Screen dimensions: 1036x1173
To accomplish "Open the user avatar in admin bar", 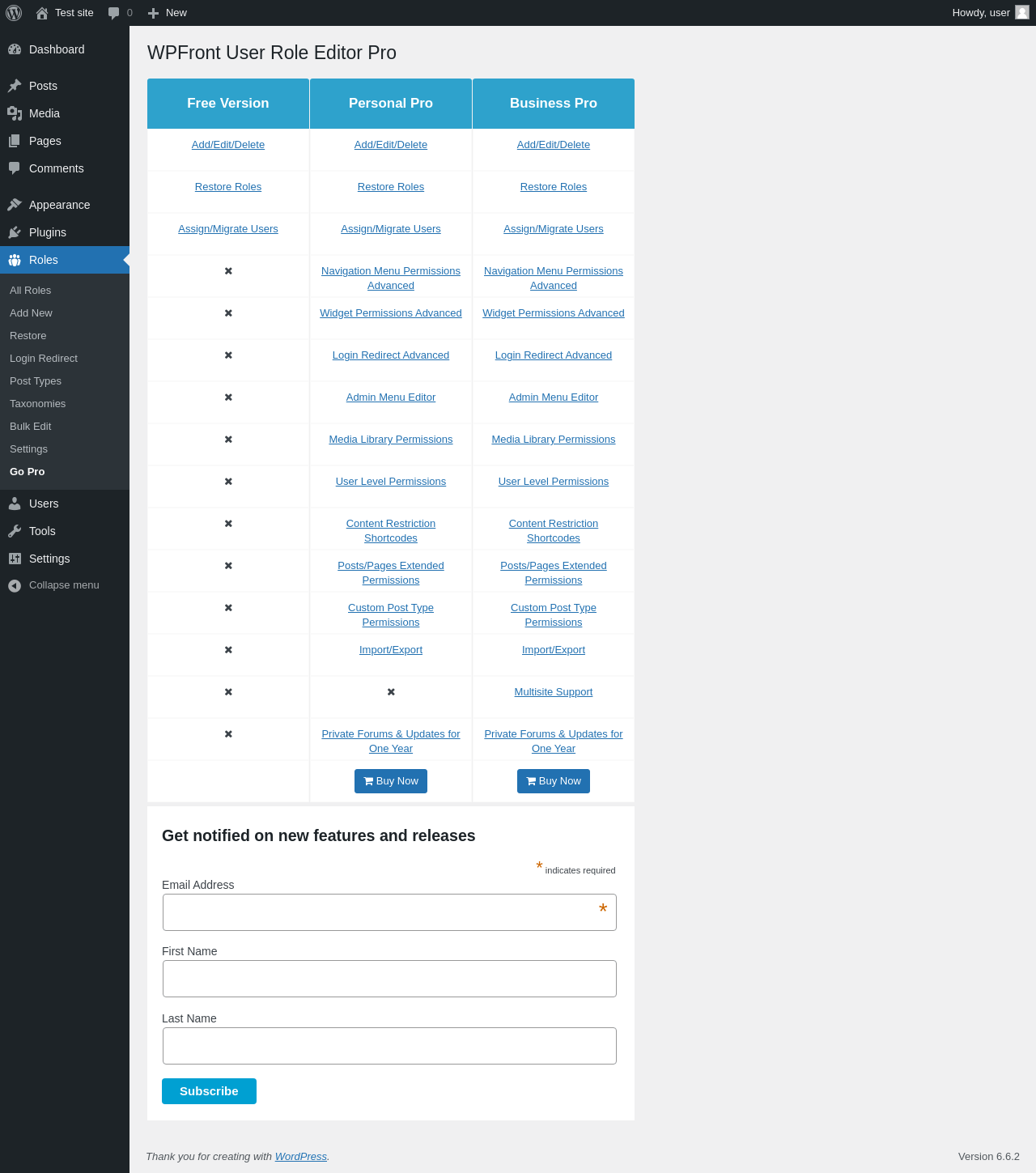I will coord(1022,12).
